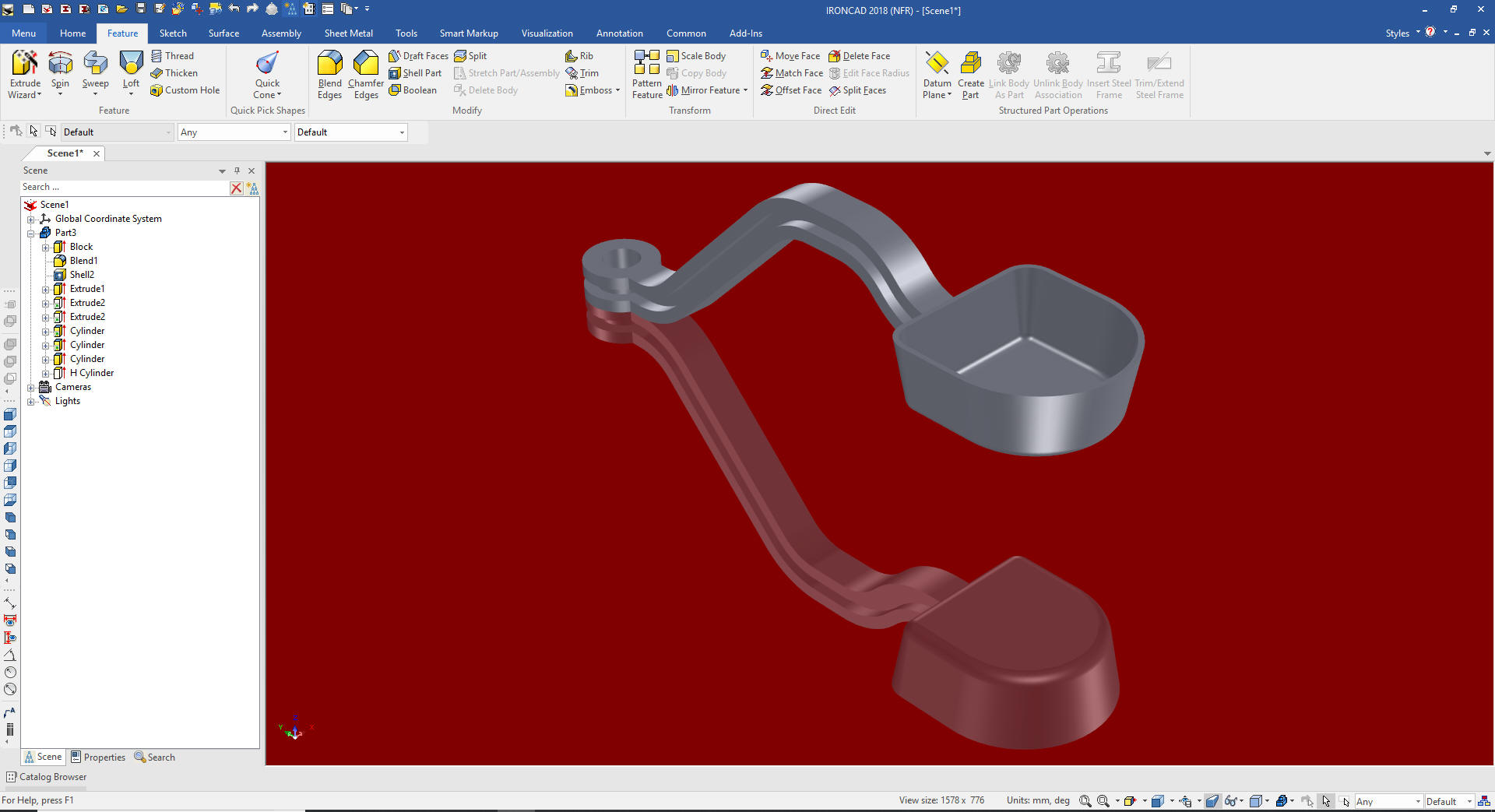The height and width of the screenshot is (812, 1495).
Task: Click the Datum Plane icon
Action: [937, 64]
